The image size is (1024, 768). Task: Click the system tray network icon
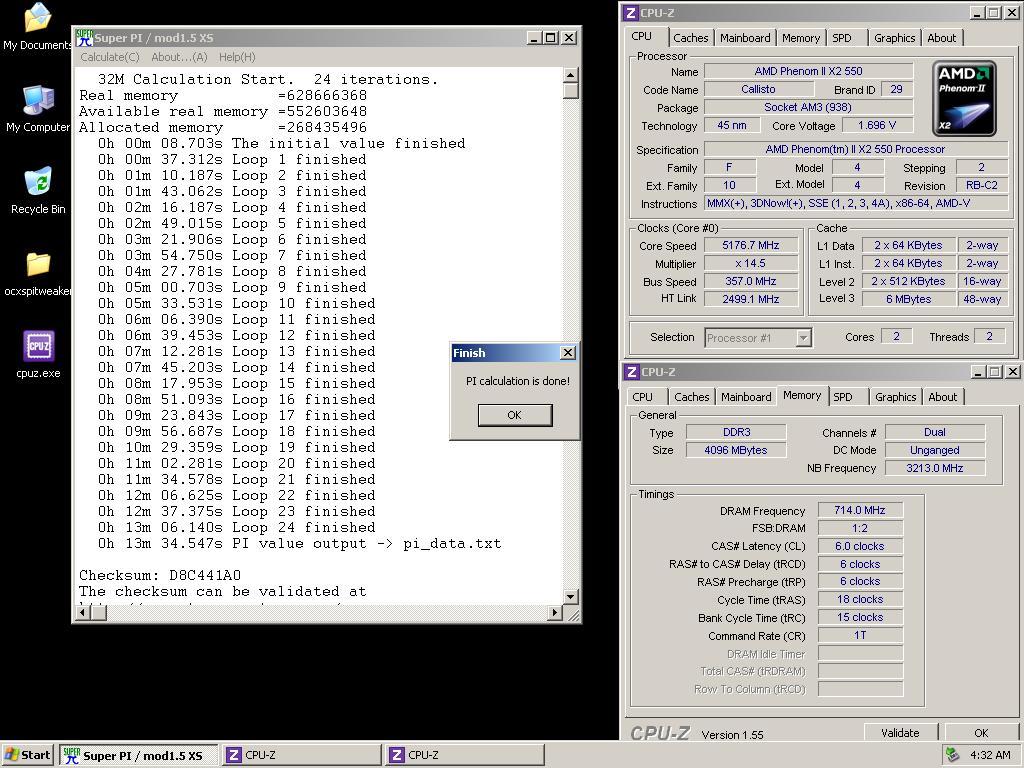click(x=952, y=754)
